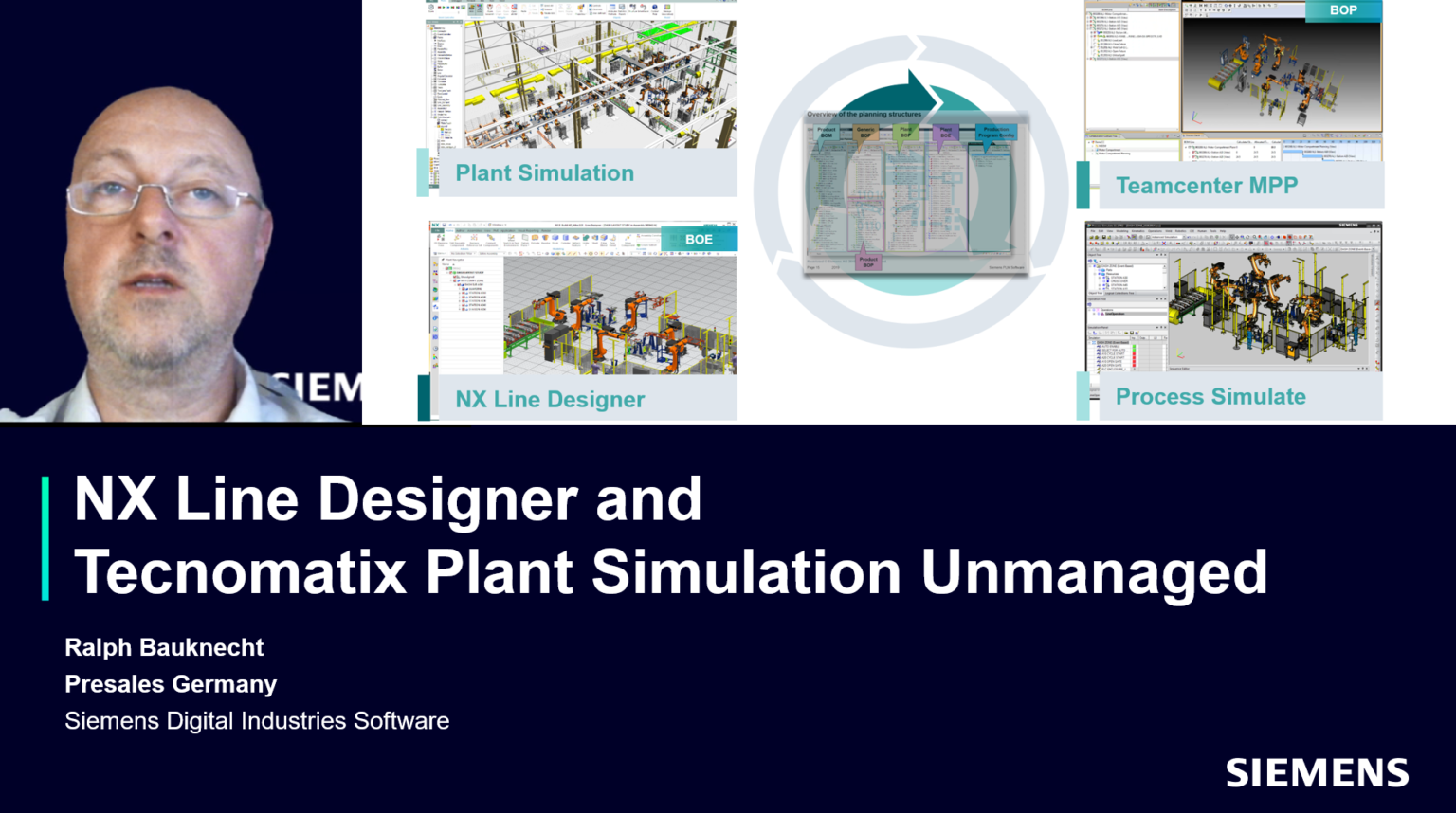Image resolution: width=1456 pixels, height=813 pixels.
Task: Open the Show Components tool in the NX ribbon
Action: point(628,238)
